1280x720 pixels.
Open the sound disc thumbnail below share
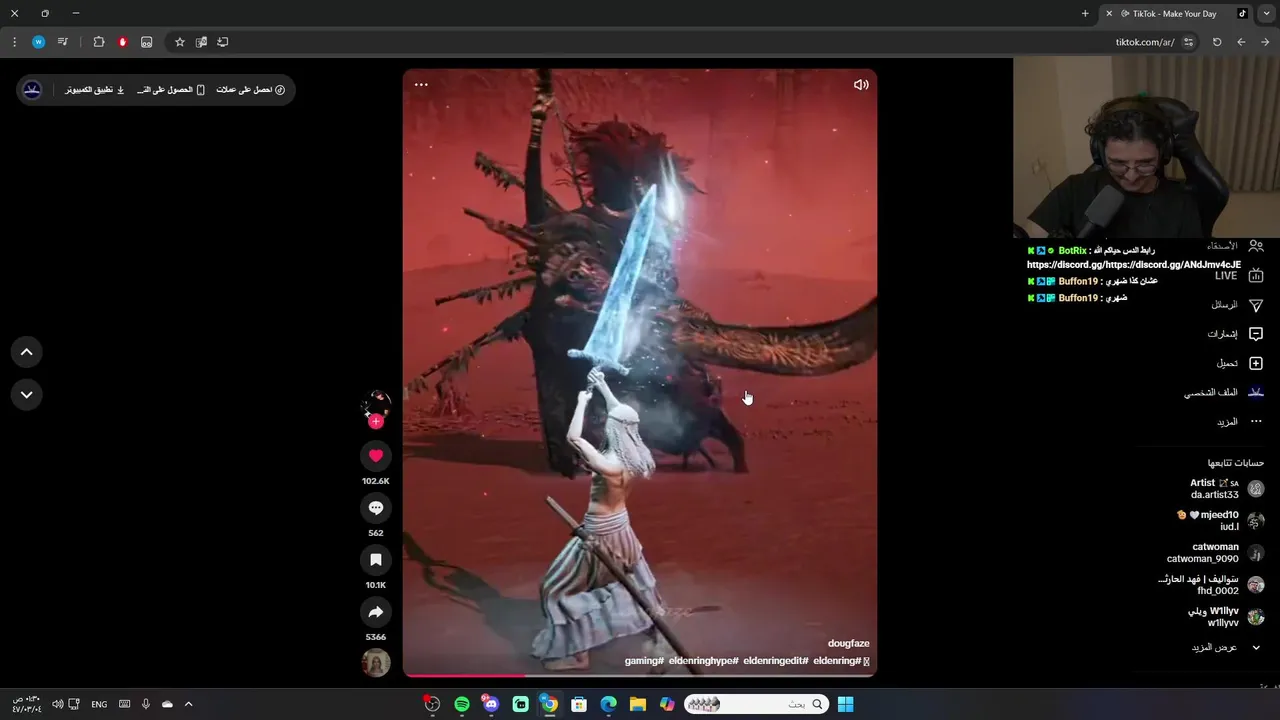coord(376,662)
